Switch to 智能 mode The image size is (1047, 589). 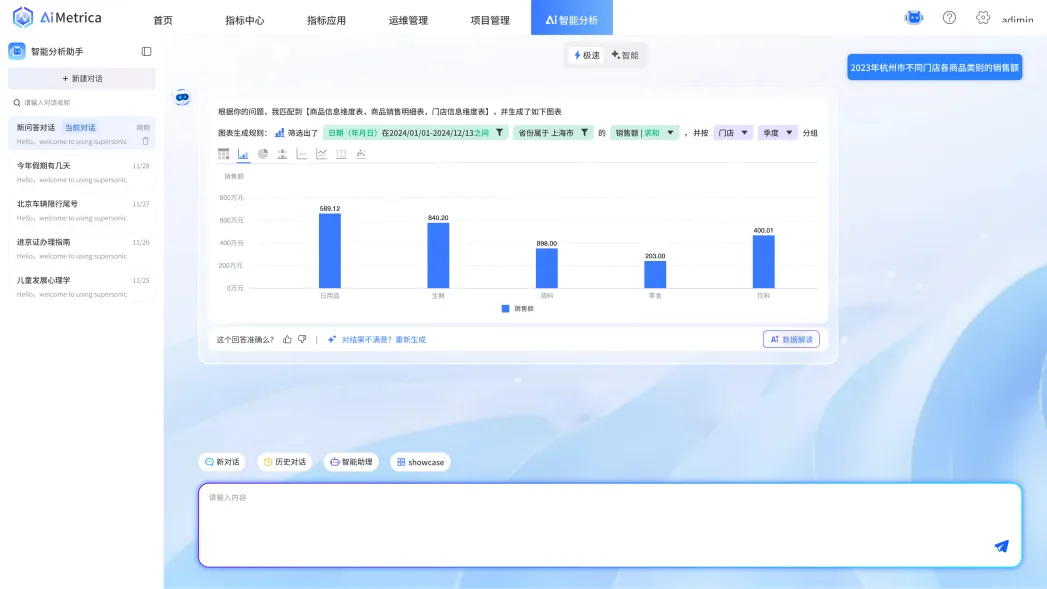[x=625, y=55]
